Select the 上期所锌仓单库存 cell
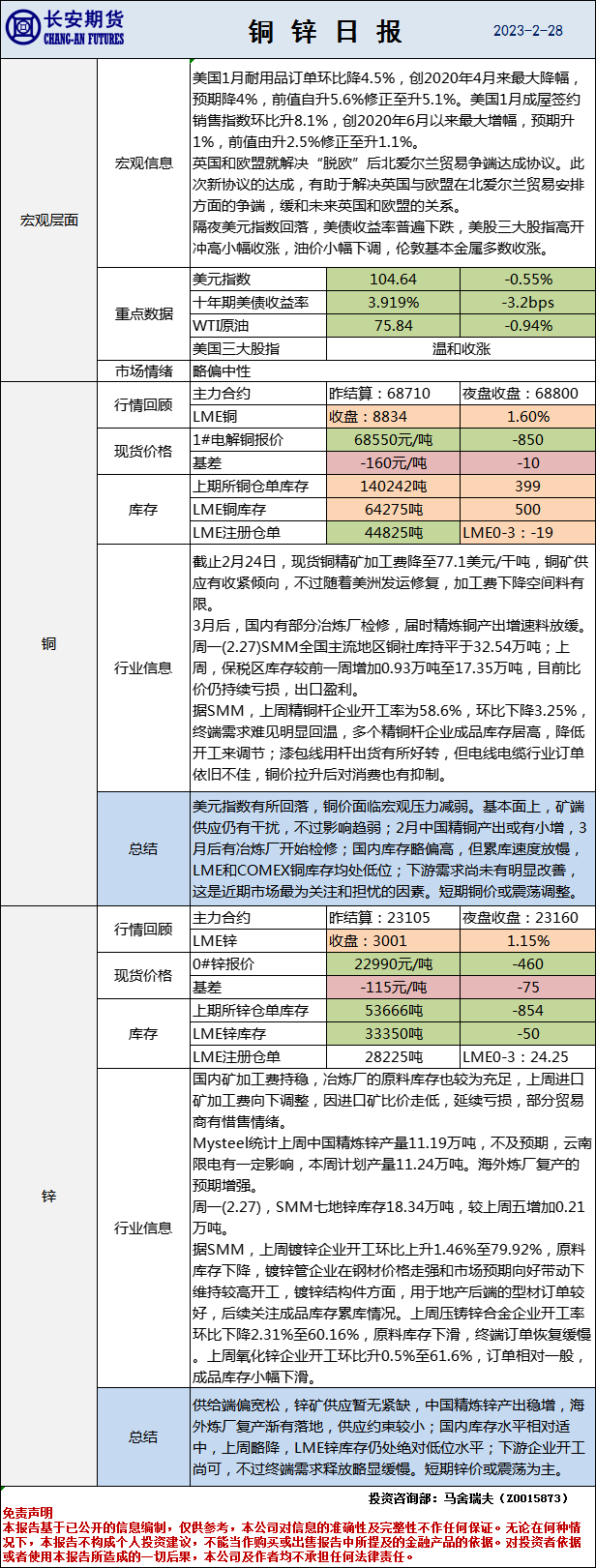Image resolution: width=596 pixels, height=1568 pixels. [258, 1011]
